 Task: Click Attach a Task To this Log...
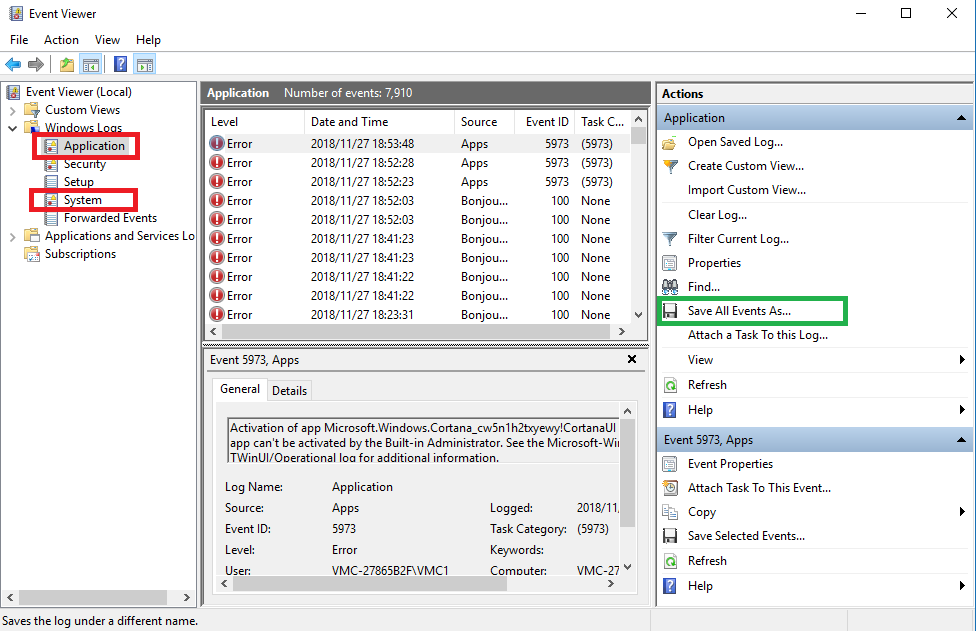click(758, 335)
